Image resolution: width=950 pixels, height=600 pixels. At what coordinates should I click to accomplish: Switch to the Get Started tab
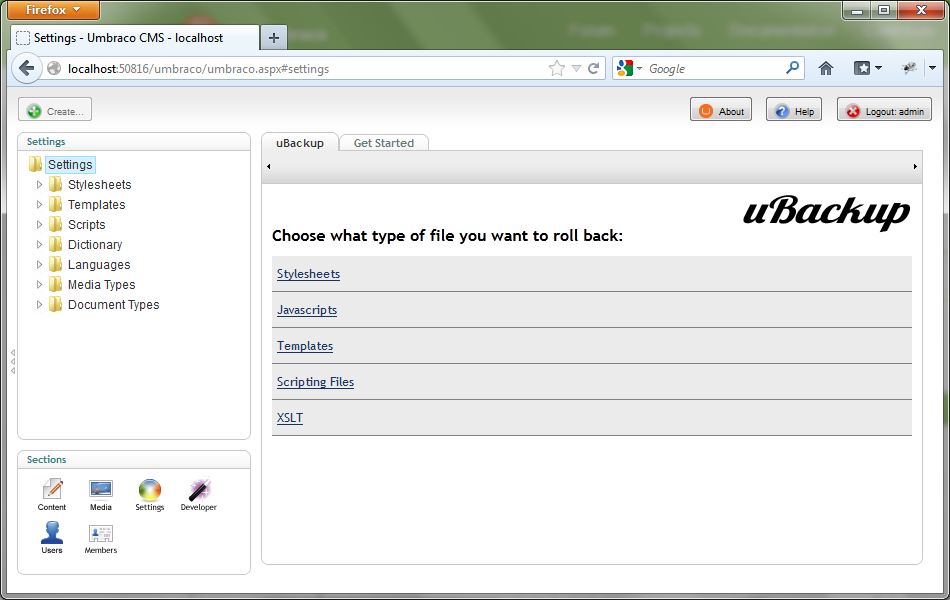click(384, 143)
